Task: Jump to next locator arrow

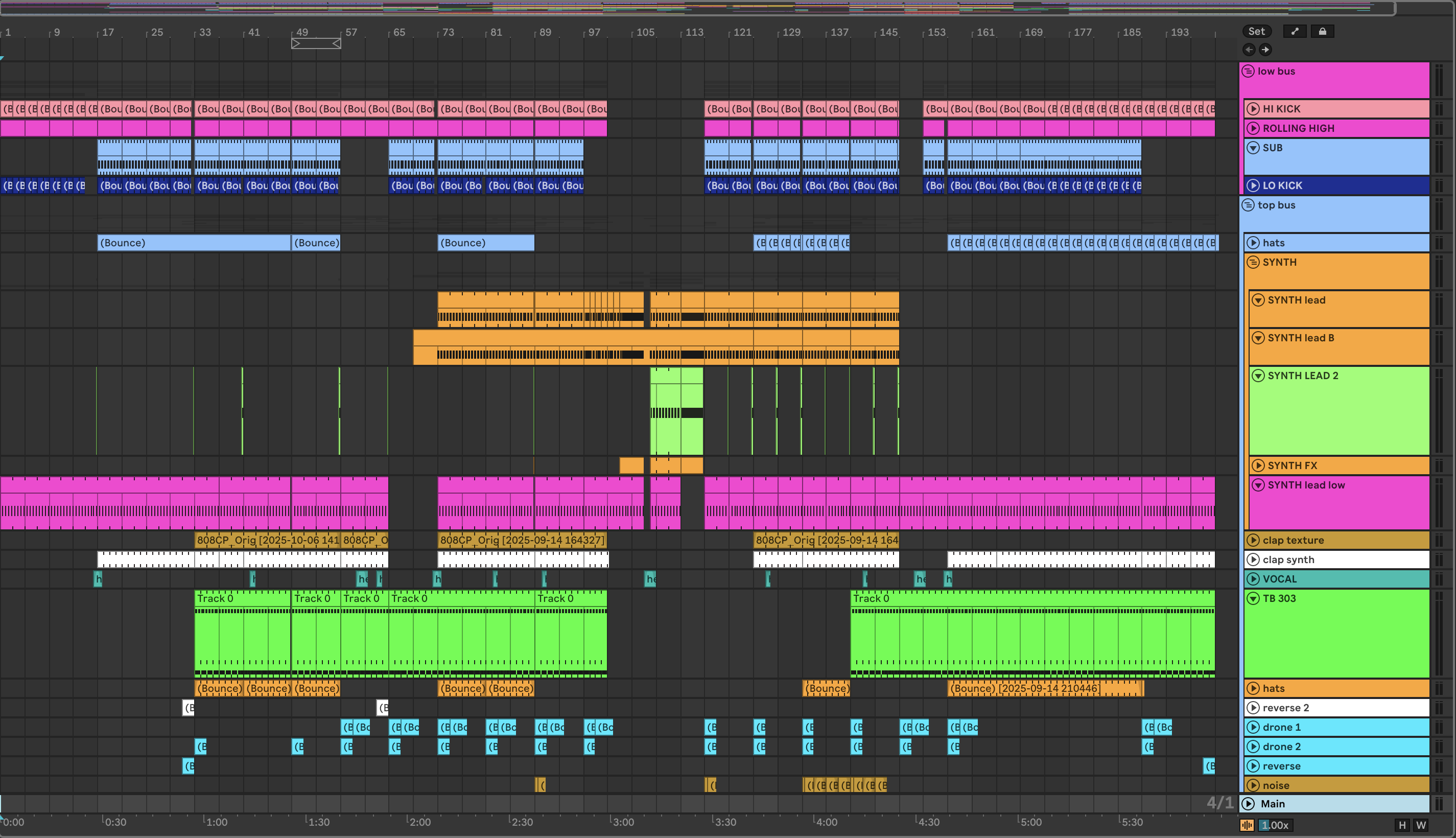Action: [x=1265, y=50]
